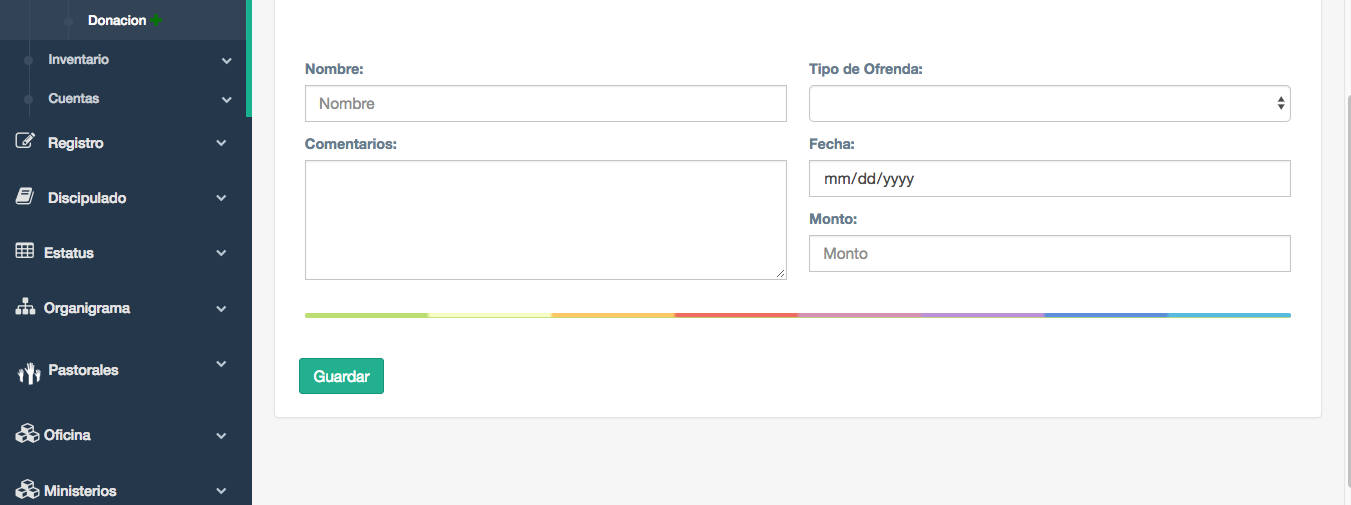Click into the Comentarios text area
The height and width of the screenshot is (505, 1351).
(545, 220)
